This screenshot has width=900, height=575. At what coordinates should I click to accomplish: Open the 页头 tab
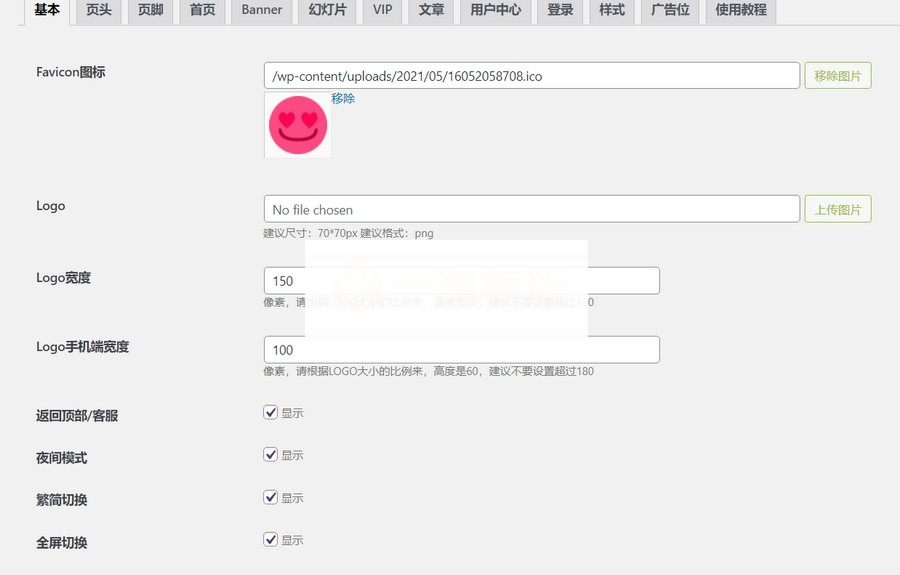coord(99,11)
